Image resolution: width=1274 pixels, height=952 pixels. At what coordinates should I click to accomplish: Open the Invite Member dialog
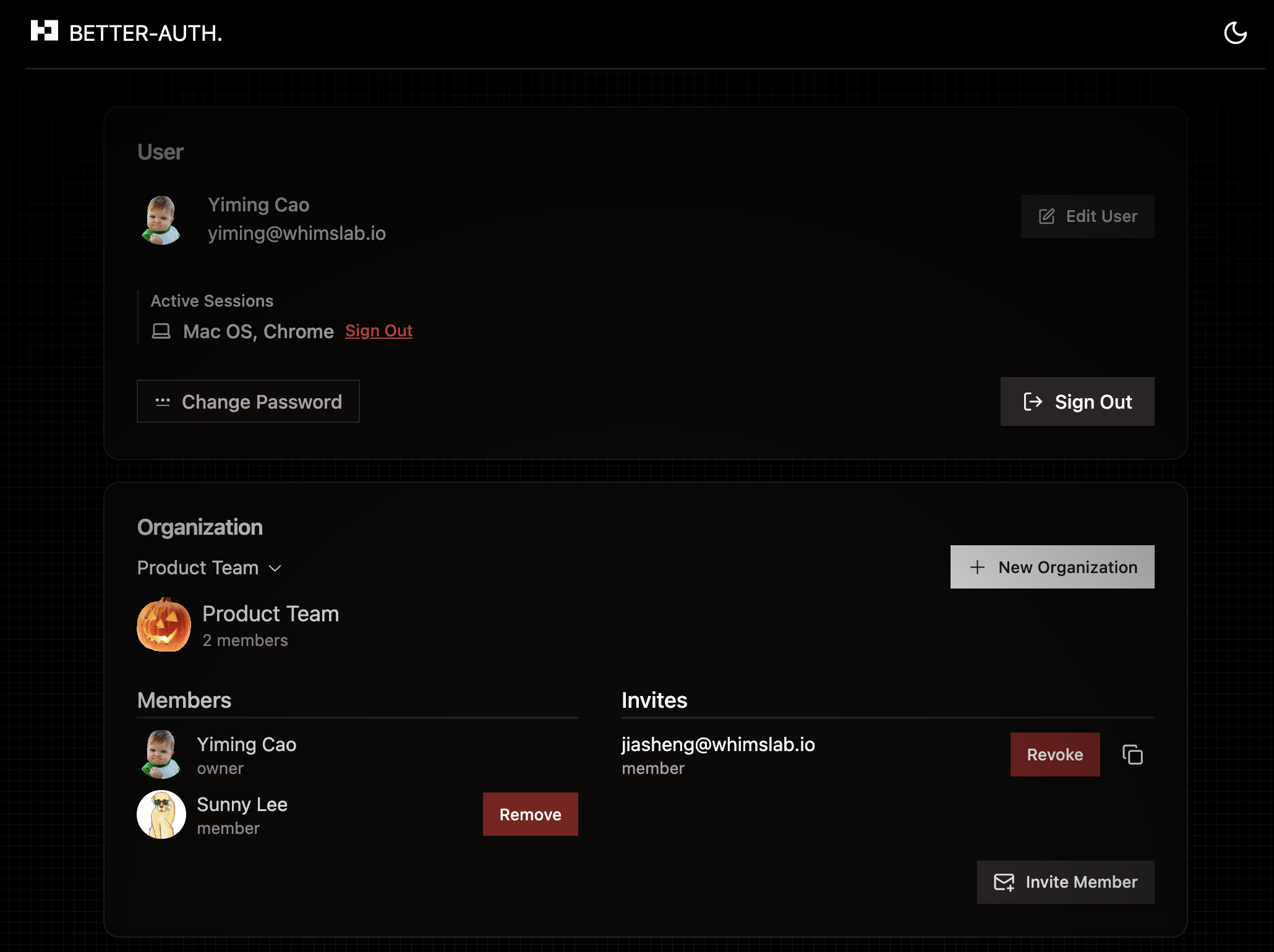[1065, 882]
